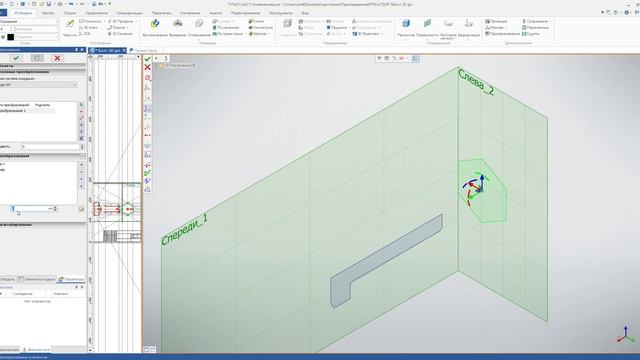This screenshot has width=640, height=360.
Task: Click the red double-arrow automenu icon
Action: (147, 136)
